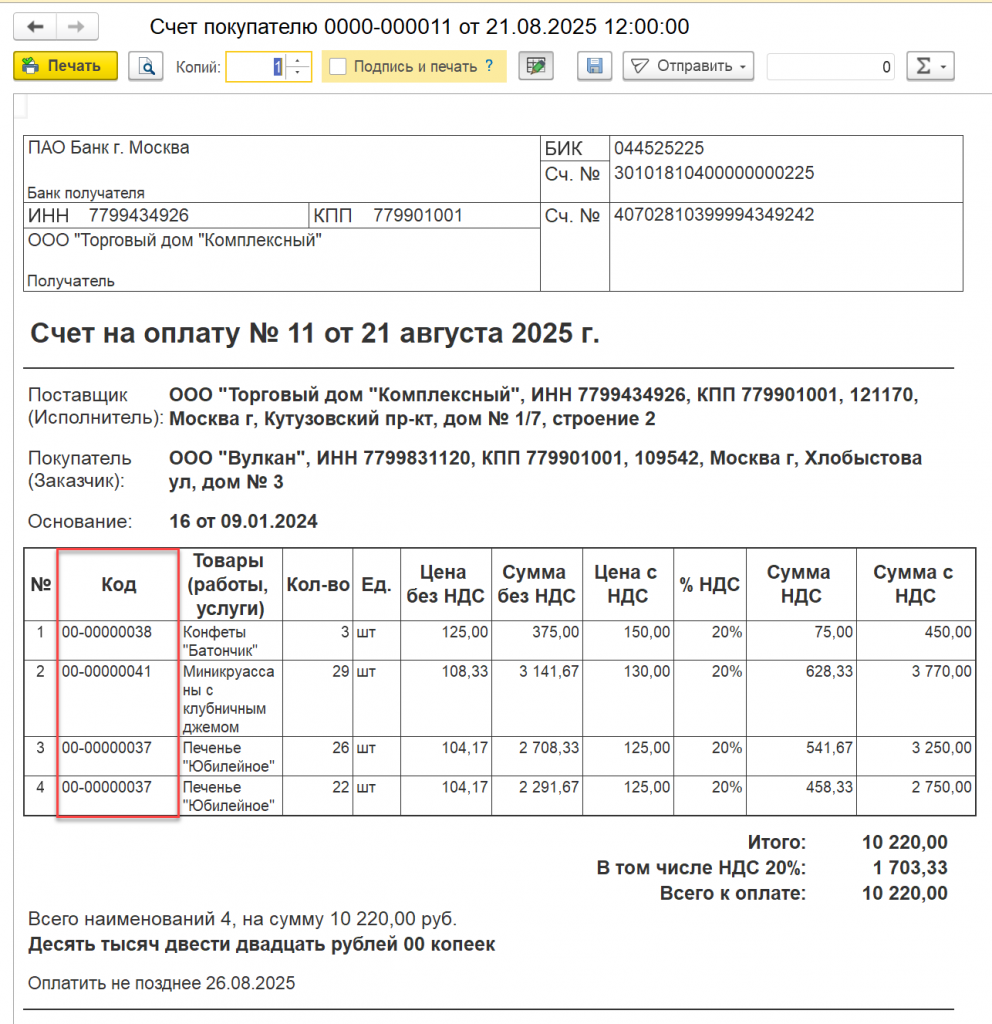Click the Код column header
The height and width of the screenshot is (1024, 992).
118,584
